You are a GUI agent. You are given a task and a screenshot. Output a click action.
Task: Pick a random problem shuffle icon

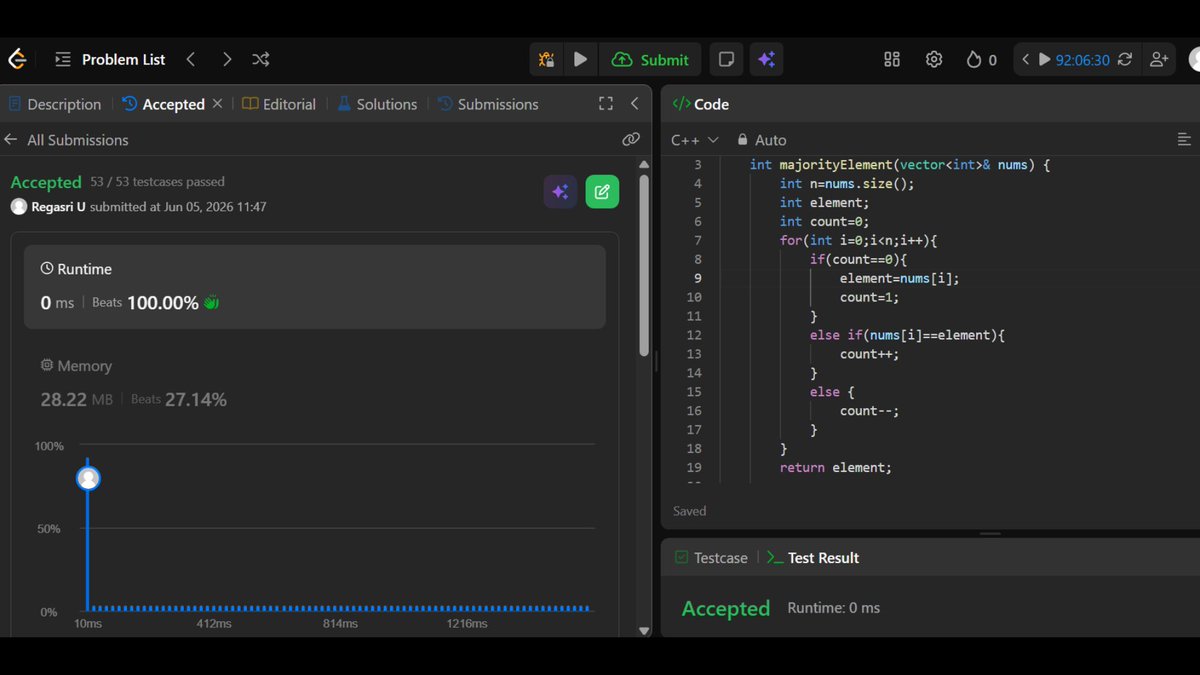pos(261,60)
